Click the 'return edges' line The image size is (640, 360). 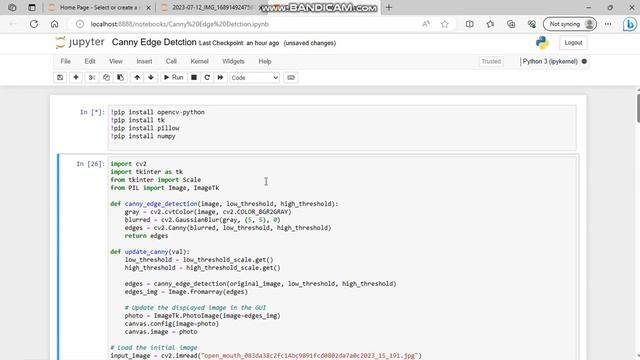[x=146, y=236]
